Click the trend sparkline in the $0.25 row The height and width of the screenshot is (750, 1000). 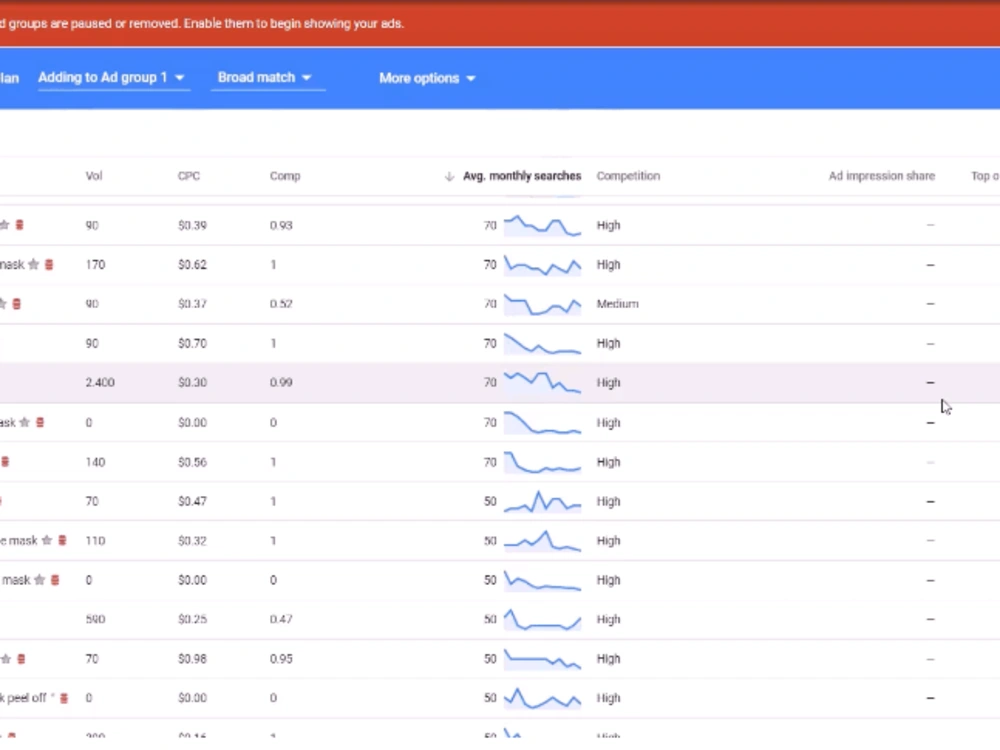[543, 619]
